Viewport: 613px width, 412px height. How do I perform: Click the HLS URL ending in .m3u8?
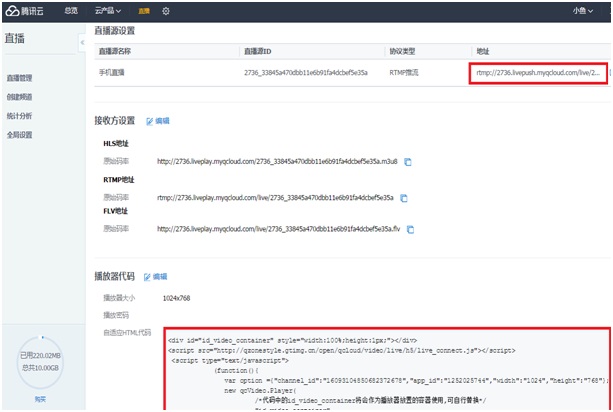[277, 161]
